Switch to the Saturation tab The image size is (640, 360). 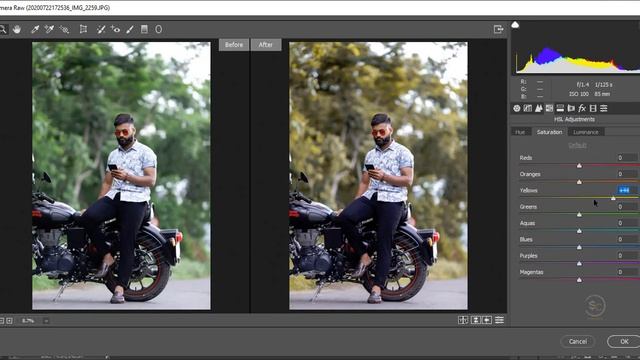click(549, 132)
